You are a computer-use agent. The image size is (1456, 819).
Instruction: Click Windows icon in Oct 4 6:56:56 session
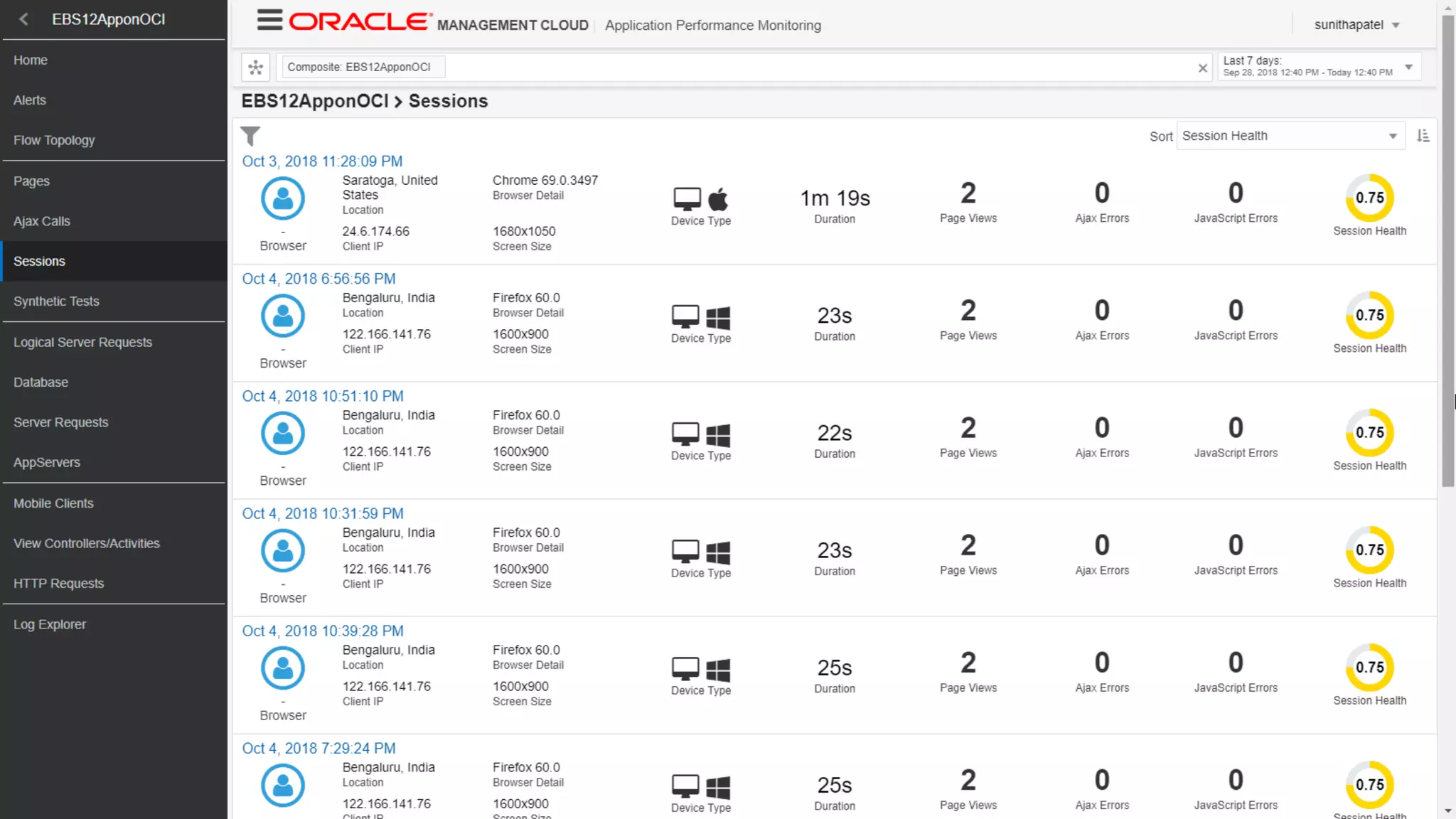(718, 317)
